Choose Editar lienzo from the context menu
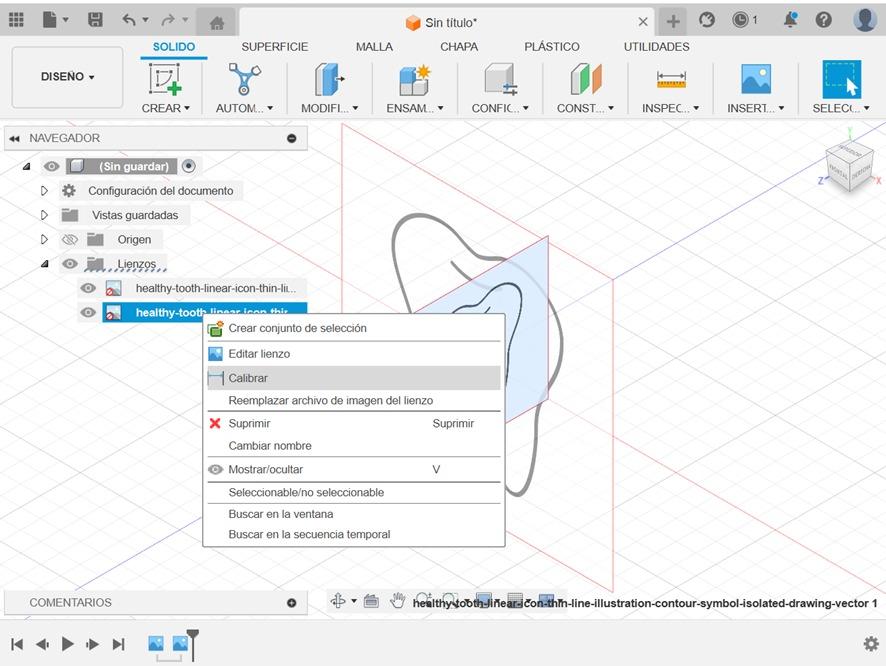The width and height of the screenshot is (886, 666). [354, 354]
